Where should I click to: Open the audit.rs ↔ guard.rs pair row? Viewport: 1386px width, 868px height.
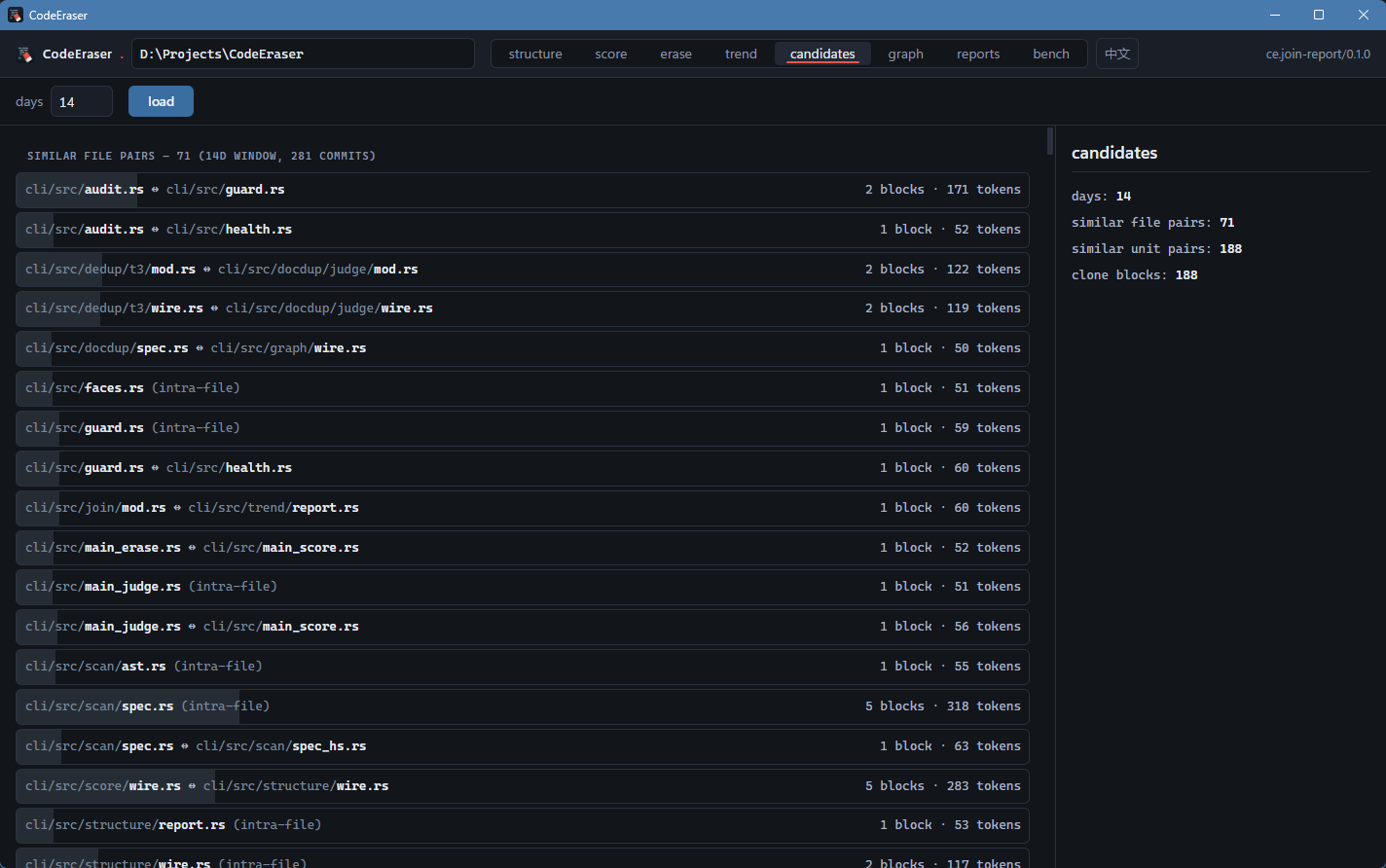pos(523,190)
